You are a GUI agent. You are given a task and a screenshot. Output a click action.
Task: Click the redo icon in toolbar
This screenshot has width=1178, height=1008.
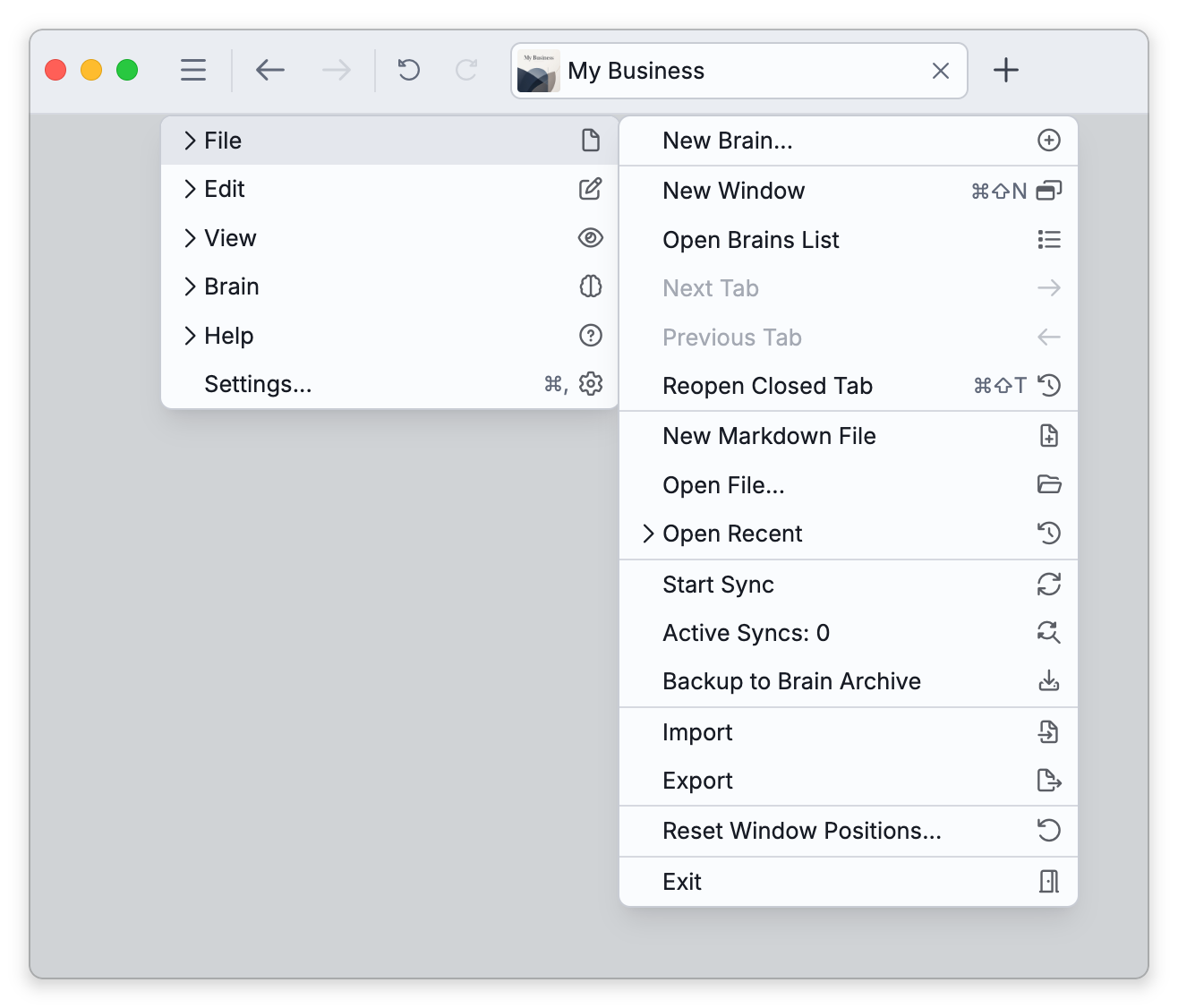[x=466, y=70]
